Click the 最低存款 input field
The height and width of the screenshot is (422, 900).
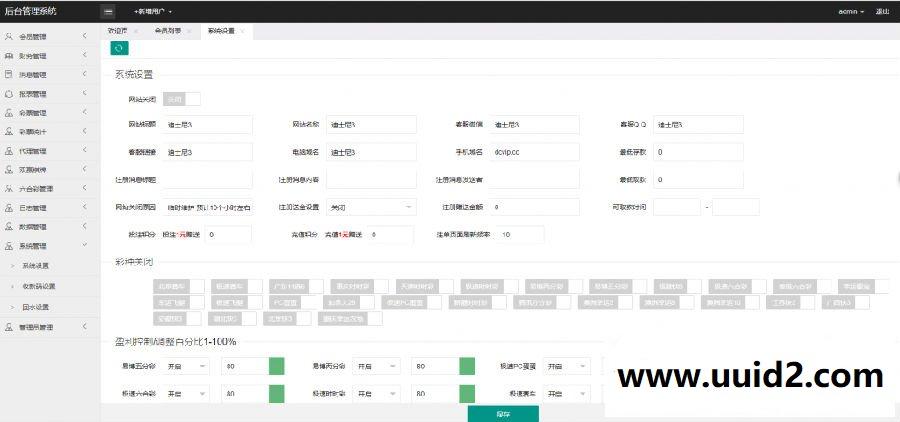point(698,152)
